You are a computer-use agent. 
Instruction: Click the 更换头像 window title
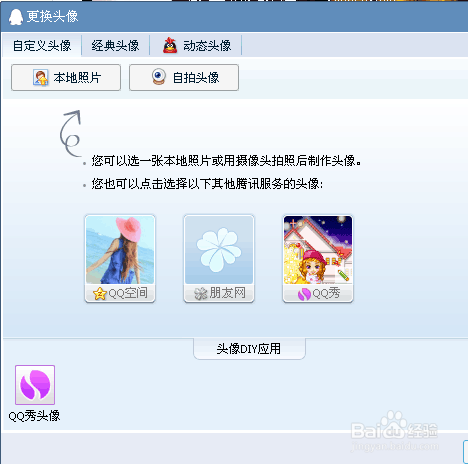(52, 16)
